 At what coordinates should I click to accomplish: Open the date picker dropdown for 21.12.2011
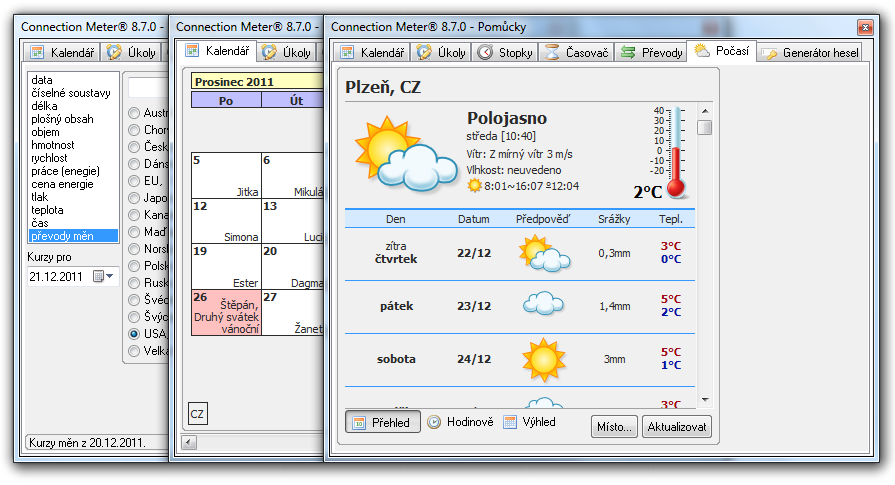click(x=104, y=276)
